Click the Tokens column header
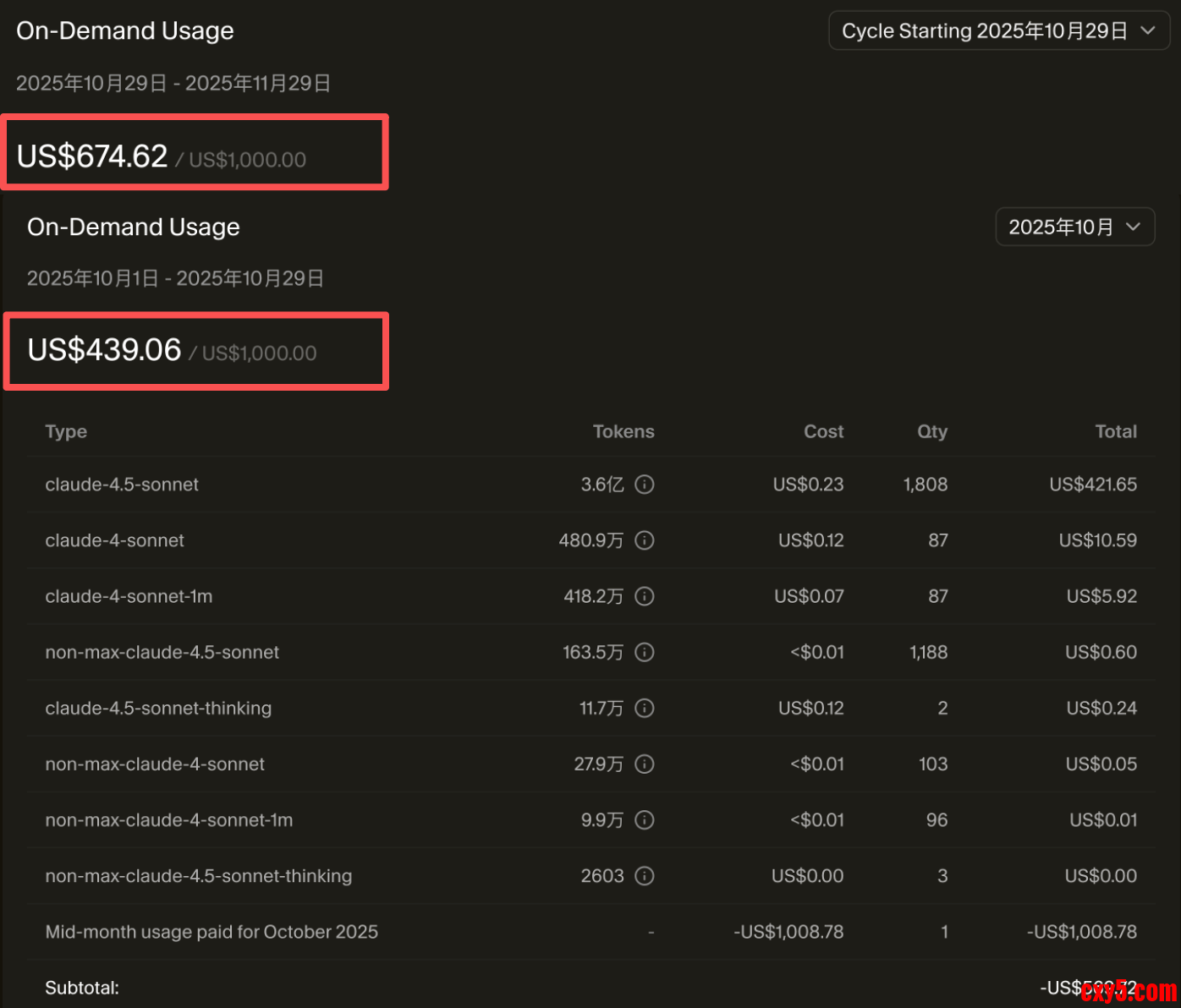This screenshot has height=1008, width=1181. (x=623, y=431)
